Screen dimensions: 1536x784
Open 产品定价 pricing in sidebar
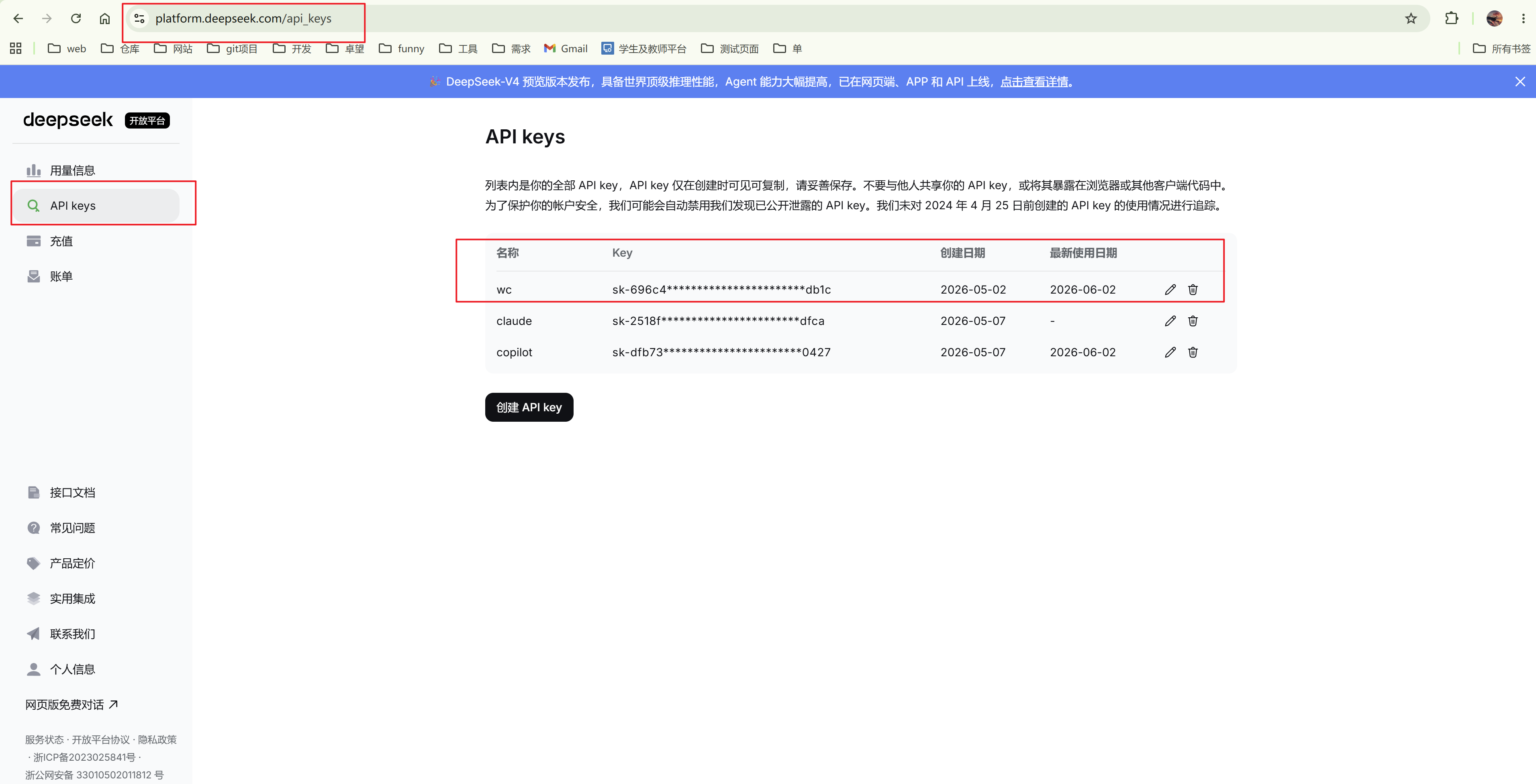(96, 563)
